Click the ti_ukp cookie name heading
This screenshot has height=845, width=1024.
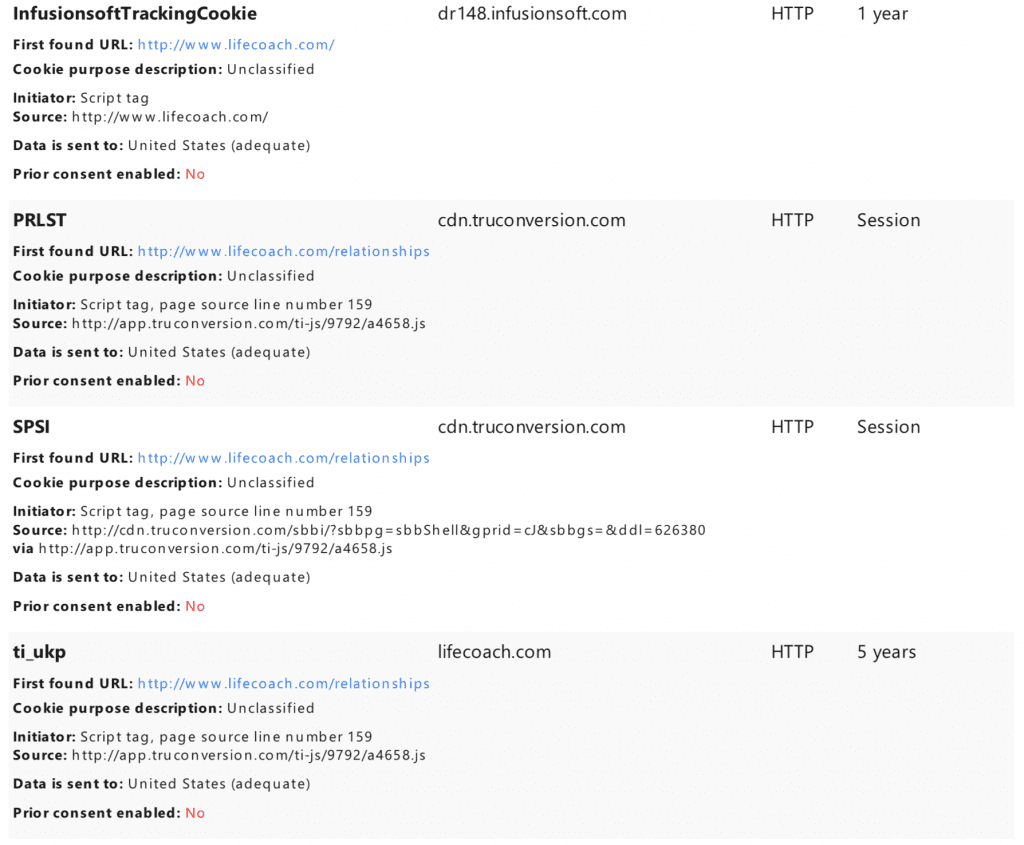tap(40, 653)
